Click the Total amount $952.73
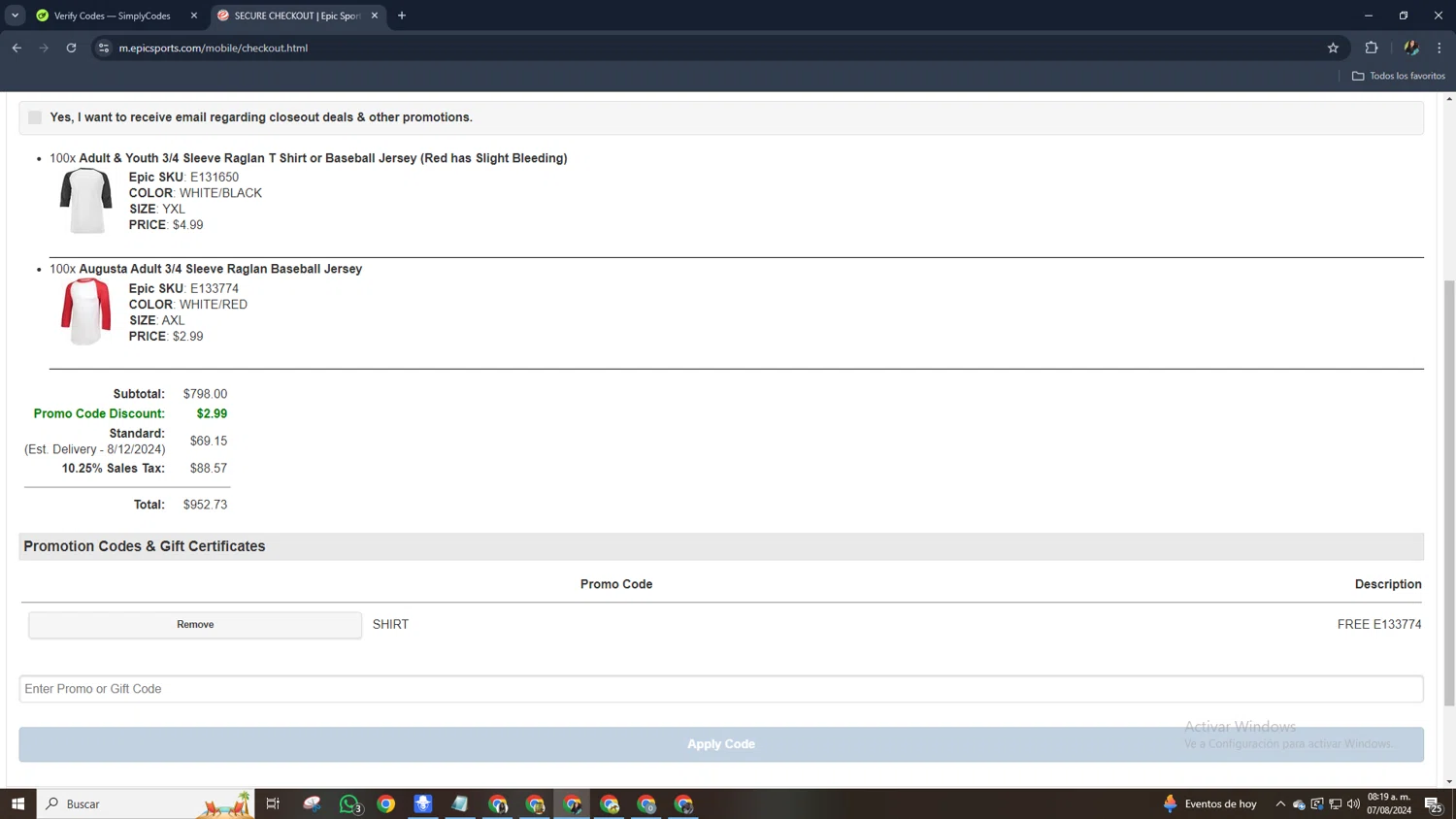The width and height of the screenshot is (1456, 819). point(205,505)
